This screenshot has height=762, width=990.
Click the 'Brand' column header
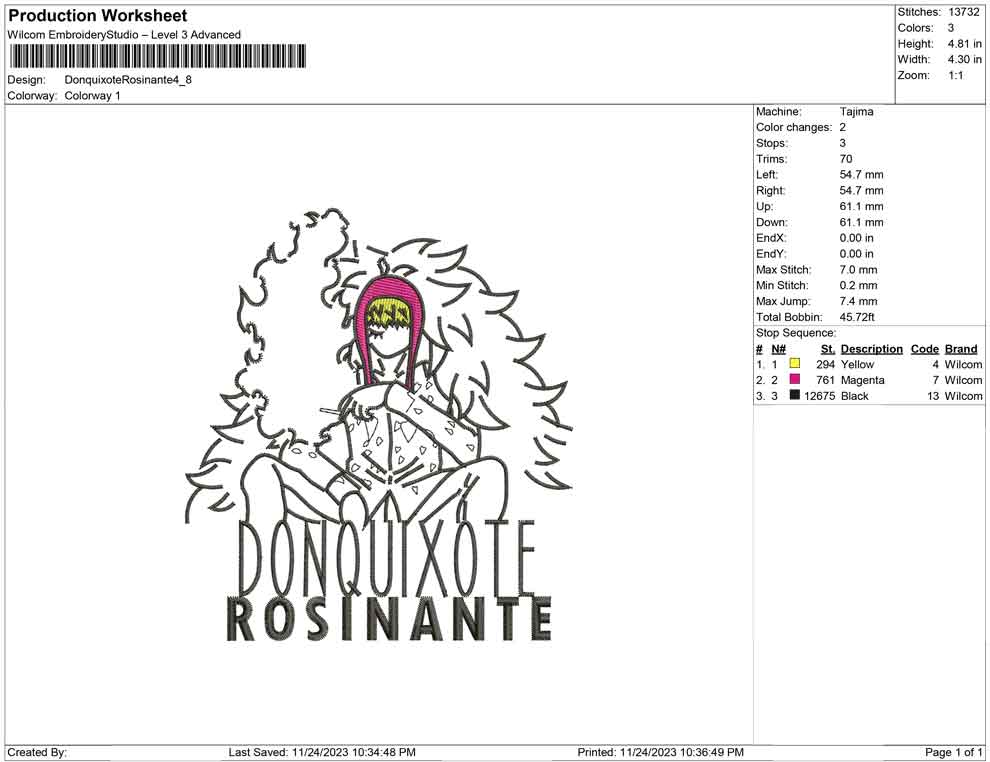(x=961, y=348)
